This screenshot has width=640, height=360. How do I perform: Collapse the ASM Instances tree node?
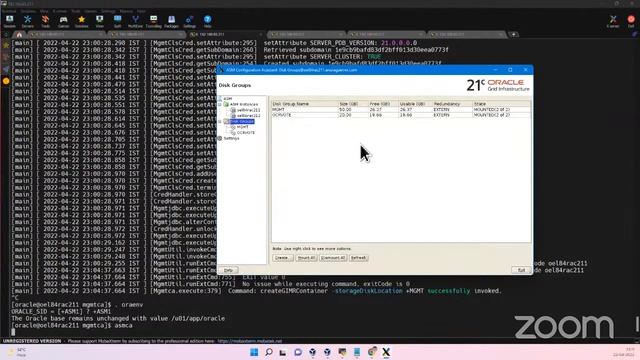click(220, 104)
